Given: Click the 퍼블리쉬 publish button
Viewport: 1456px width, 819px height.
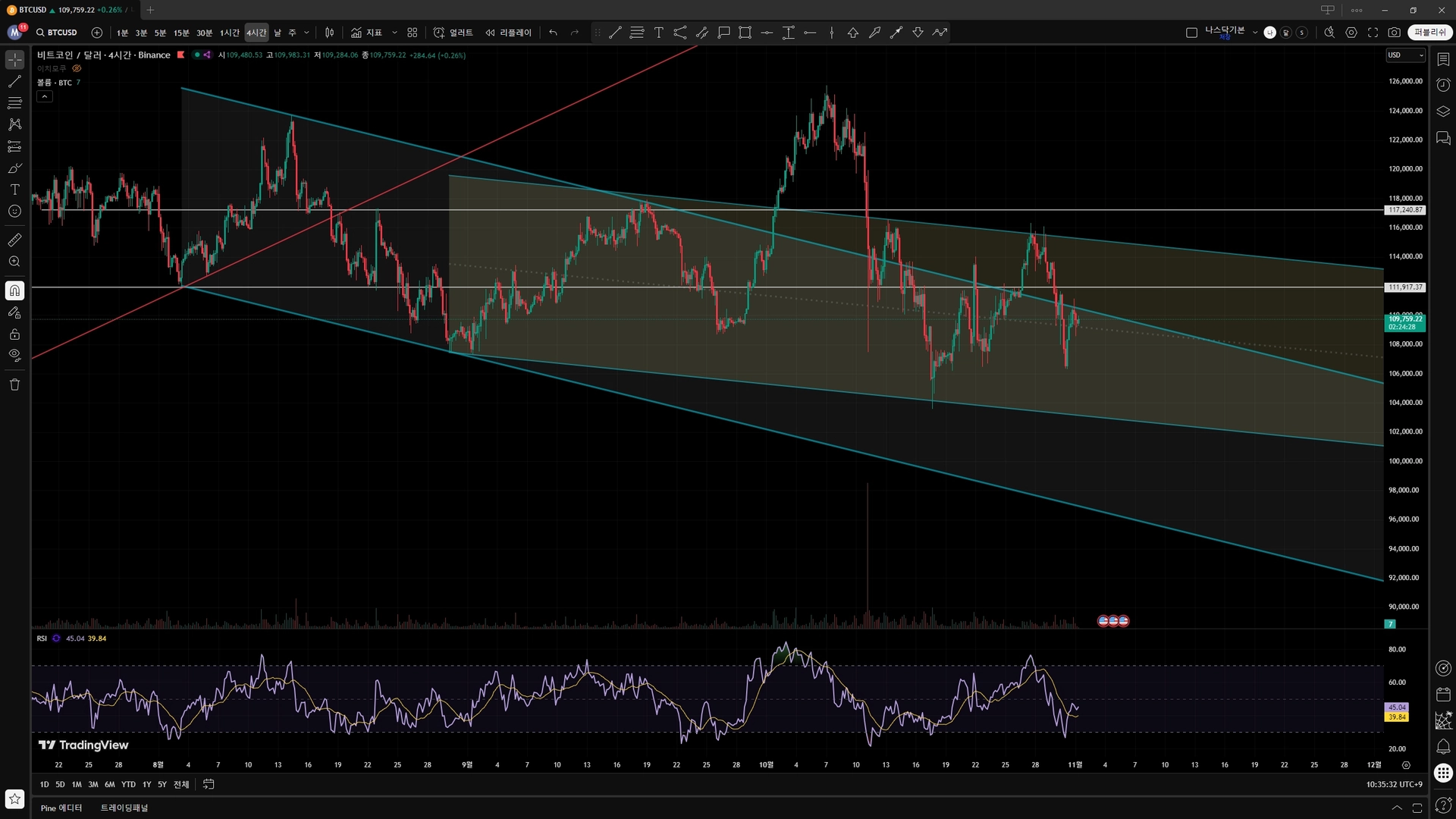Looking at the screenshot, I should (x=1429, y=33).
